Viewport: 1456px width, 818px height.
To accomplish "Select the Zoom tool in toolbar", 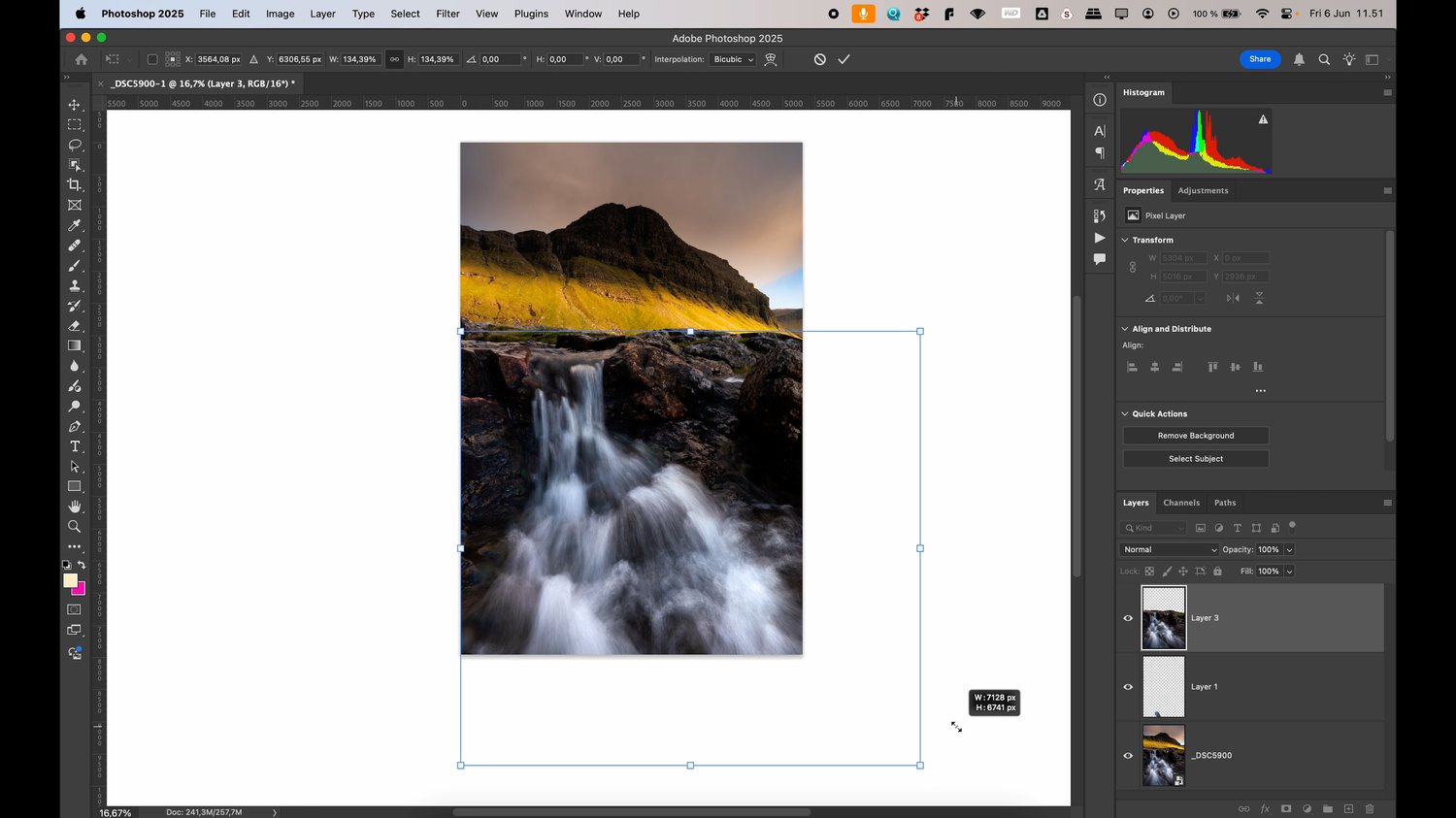I will 75,527.
